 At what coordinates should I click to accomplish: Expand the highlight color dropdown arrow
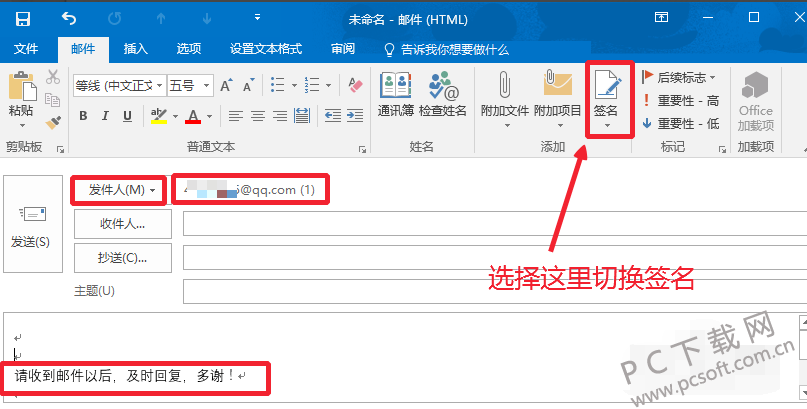(x=175, y=116)
